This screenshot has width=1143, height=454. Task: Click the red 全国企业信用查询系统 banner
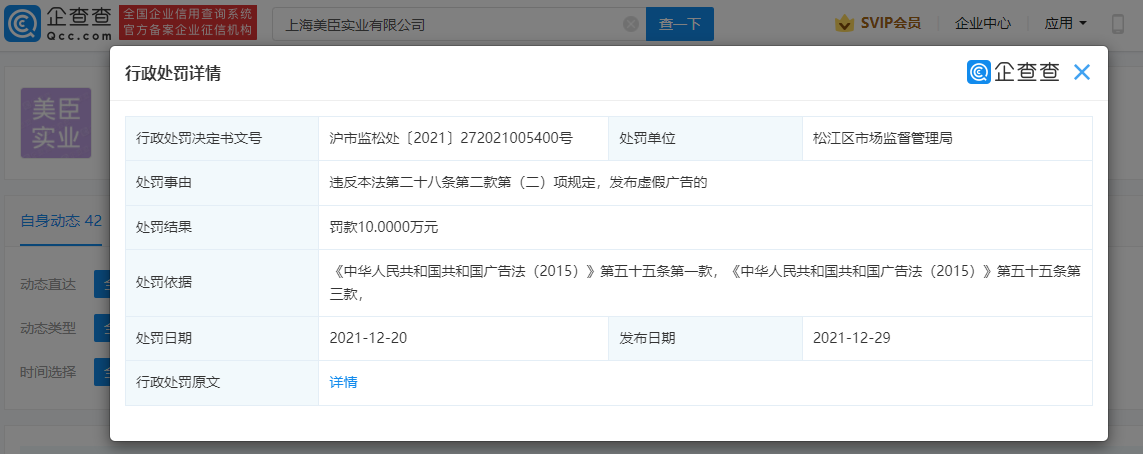(188, 23)
